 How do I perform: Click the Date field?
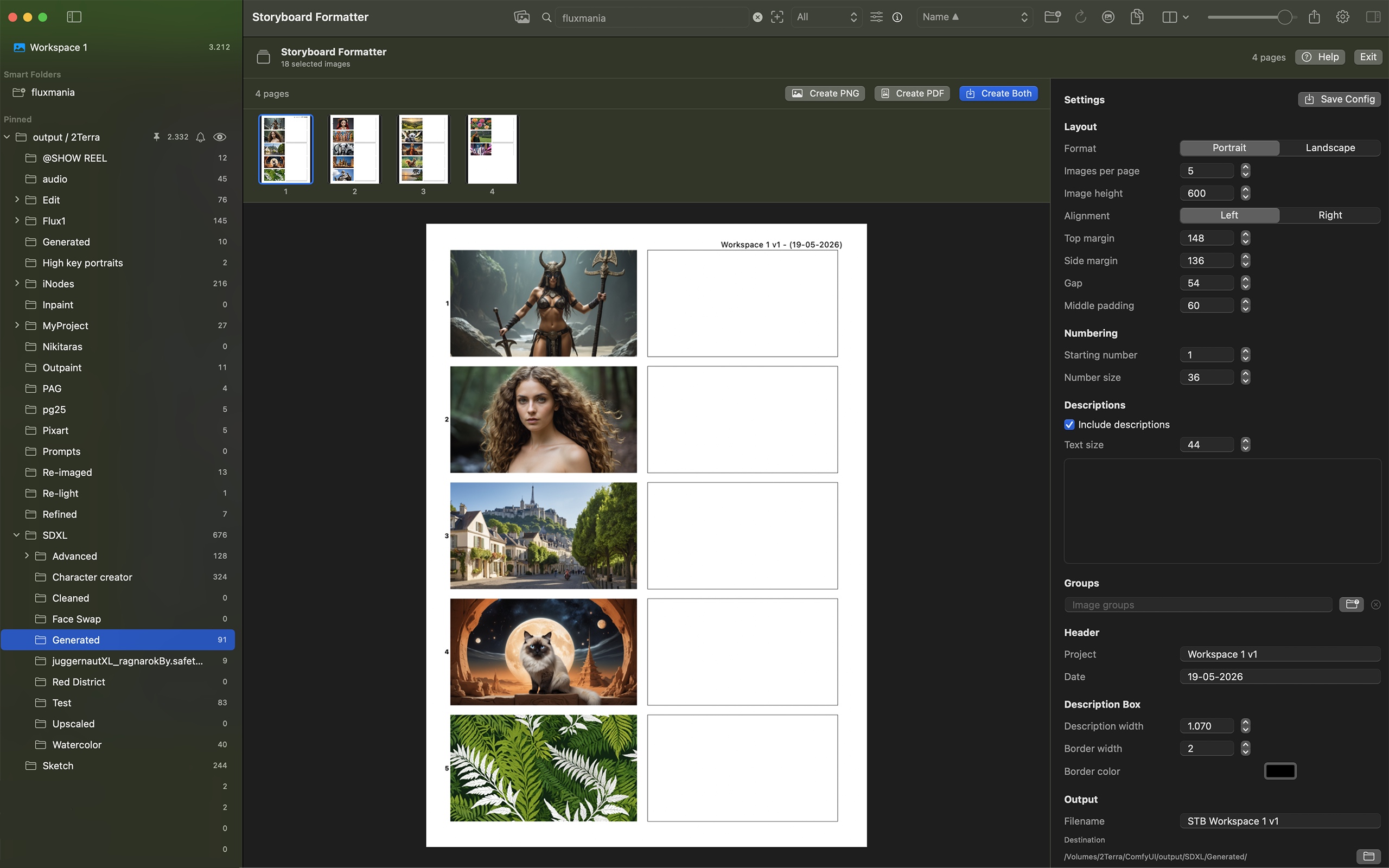tap(1280, 677)
